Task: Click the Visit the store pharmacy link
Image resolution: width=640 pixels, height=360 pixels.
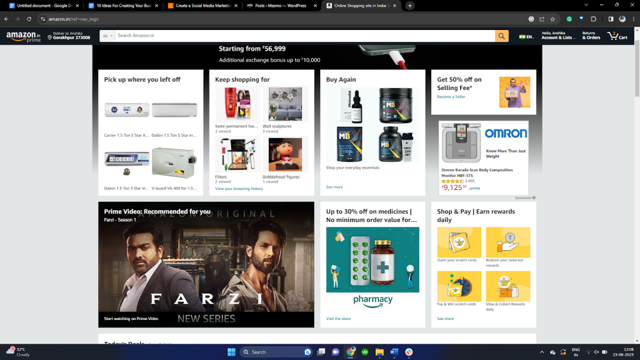Action: (338, 318)
